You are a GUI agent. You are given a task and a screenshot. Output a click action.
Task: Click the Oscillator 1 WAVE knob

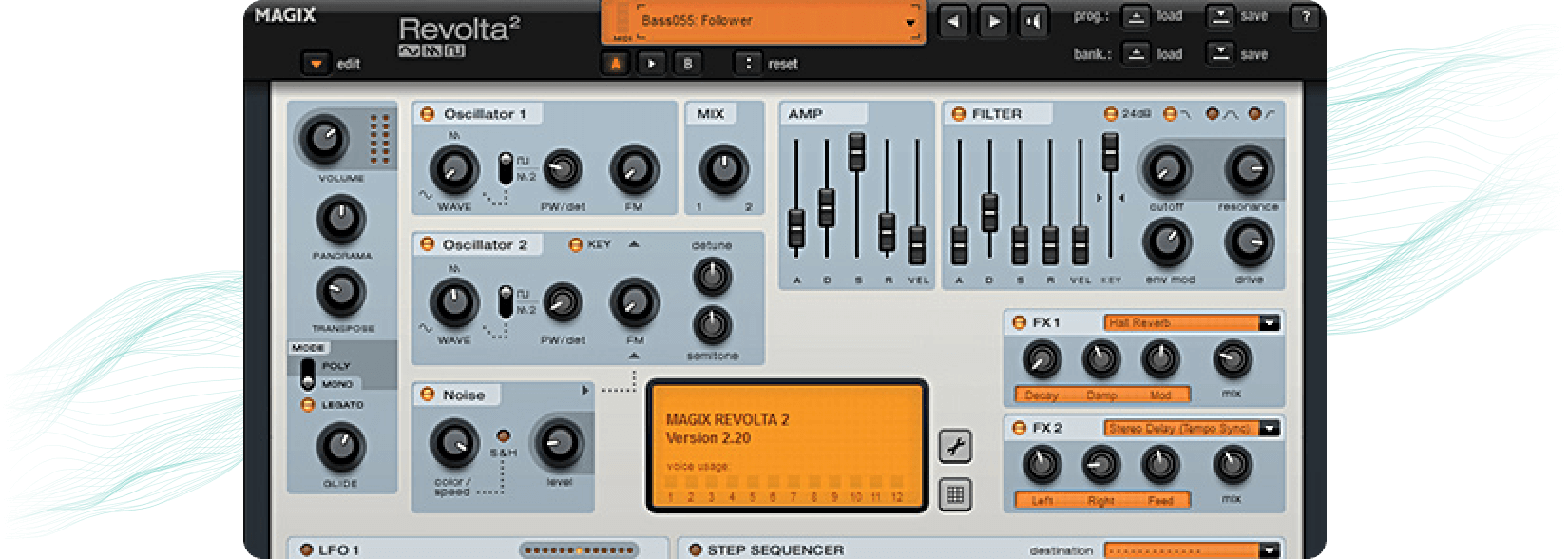(454, 169)
